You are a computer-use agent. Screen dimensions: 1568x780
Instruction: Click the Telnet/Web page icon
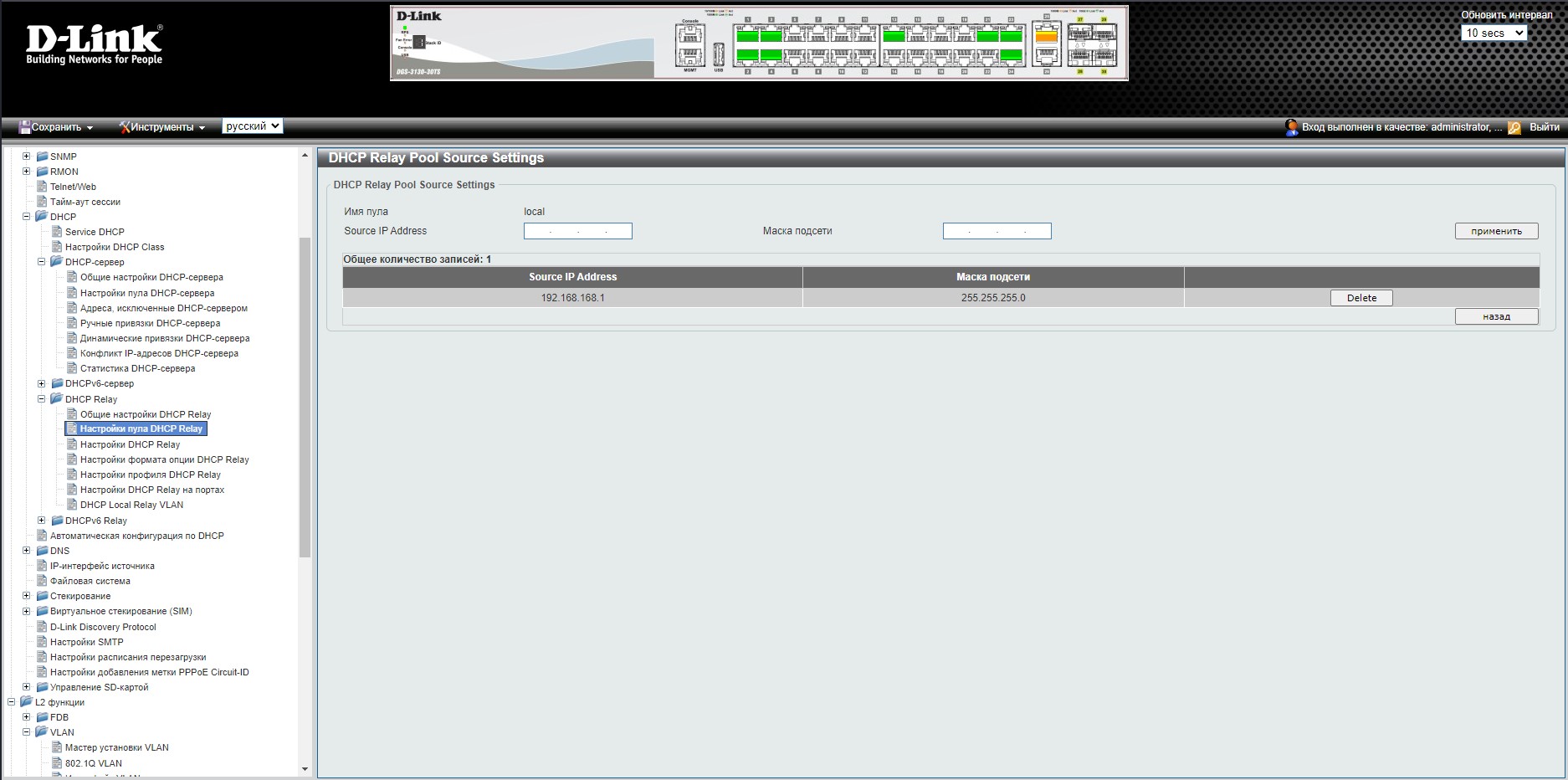coord(42,187)
